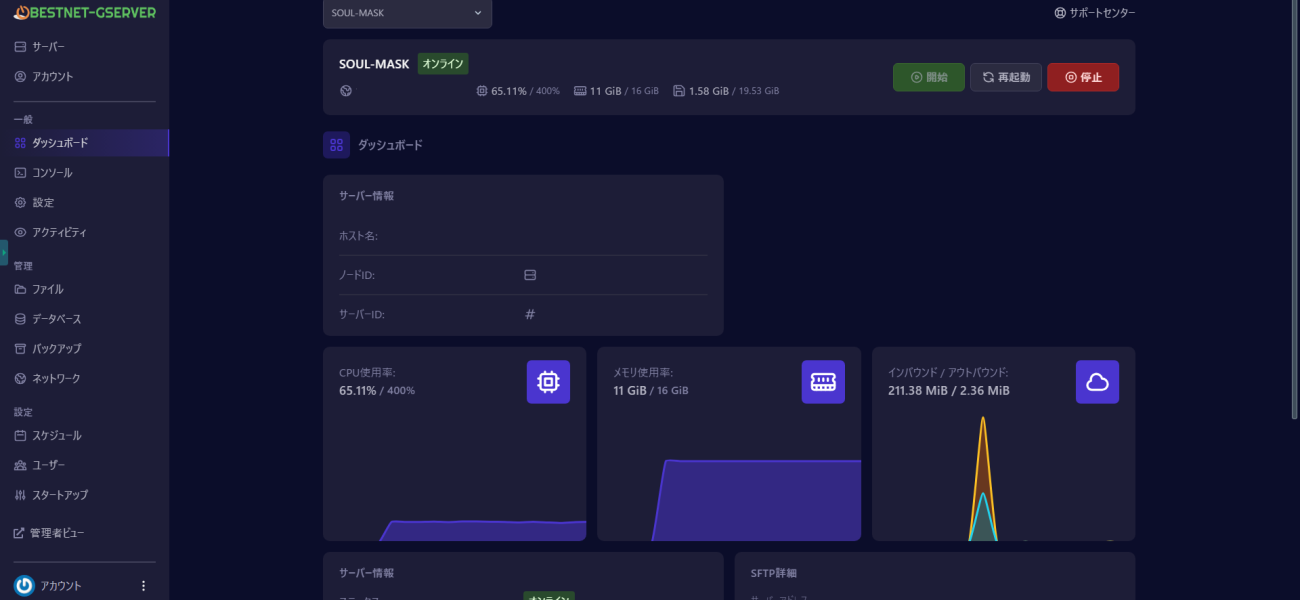Open the account three-dot menu
The height and width of the screenshot is (600, 1300).
(143, 586)
